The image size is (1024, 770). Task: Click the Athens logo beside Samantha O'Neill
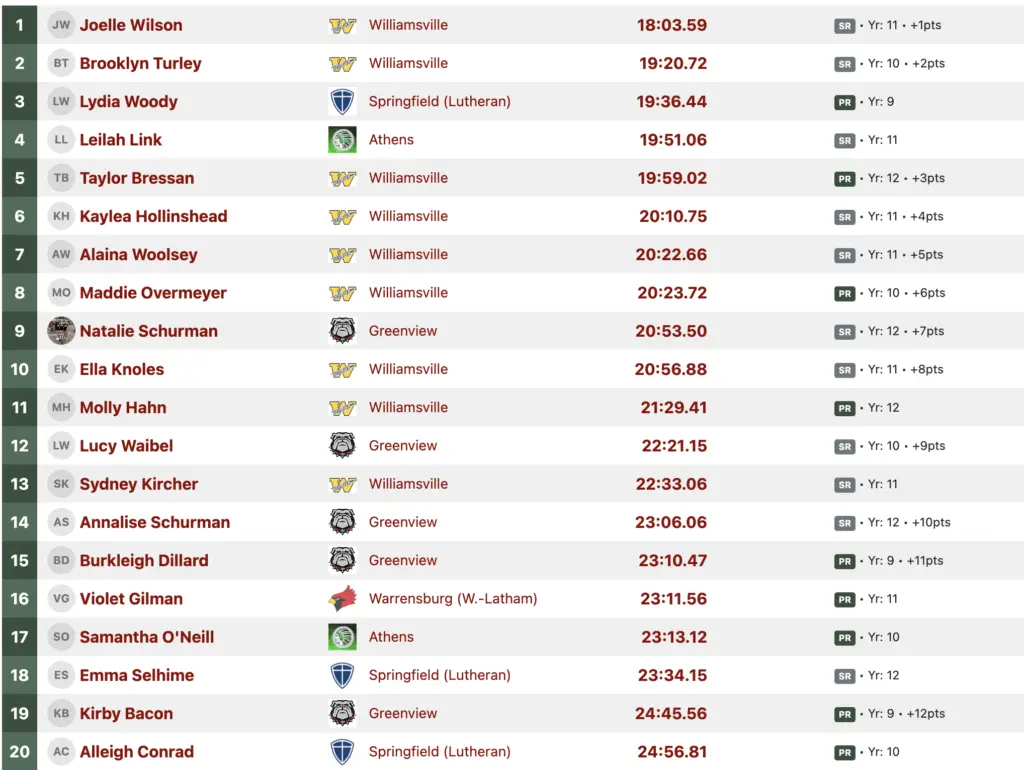[x=343, y=637]
